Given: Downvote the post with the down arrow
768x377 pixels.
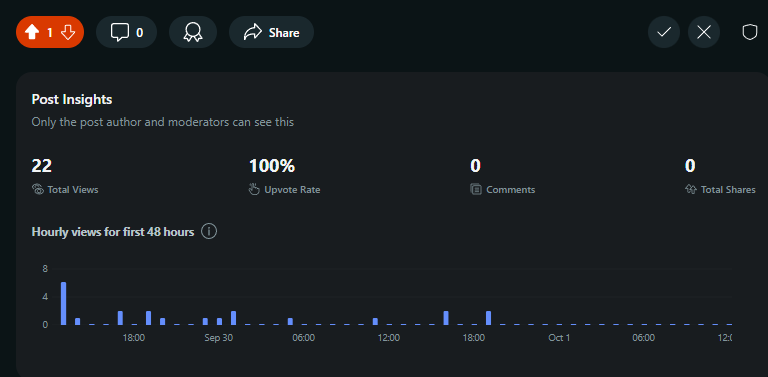Looking at the screenshot, I should point(68,32).
